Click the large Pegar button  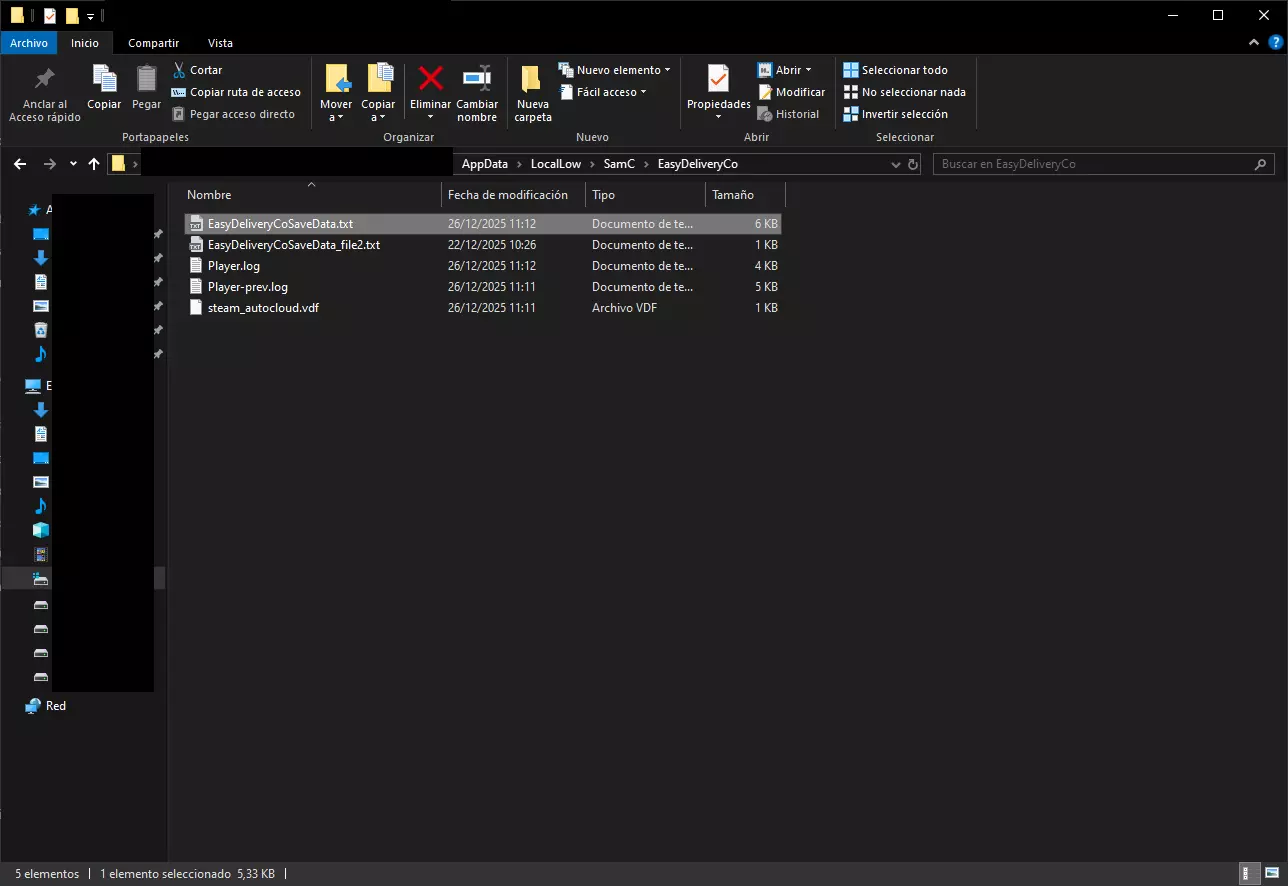[146, 88]
